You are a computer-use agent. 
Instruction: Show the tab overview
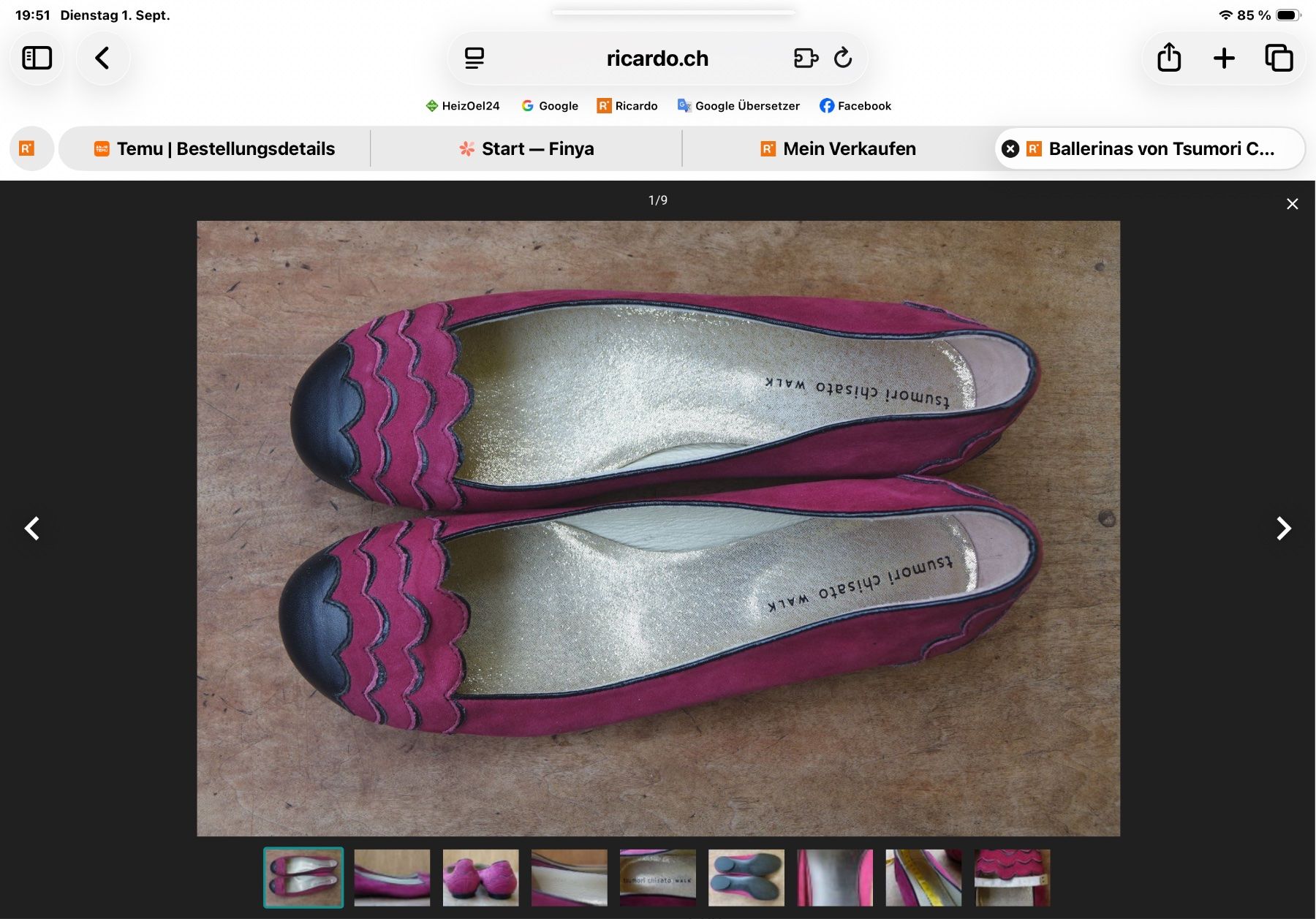pos(1279,58)
